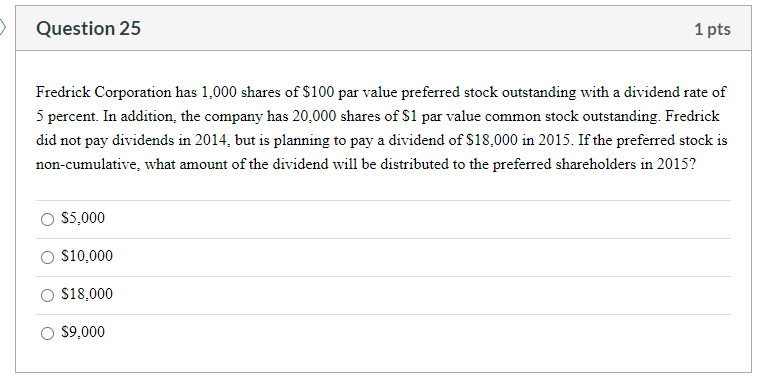Click the "Question 25" heading

89,29
